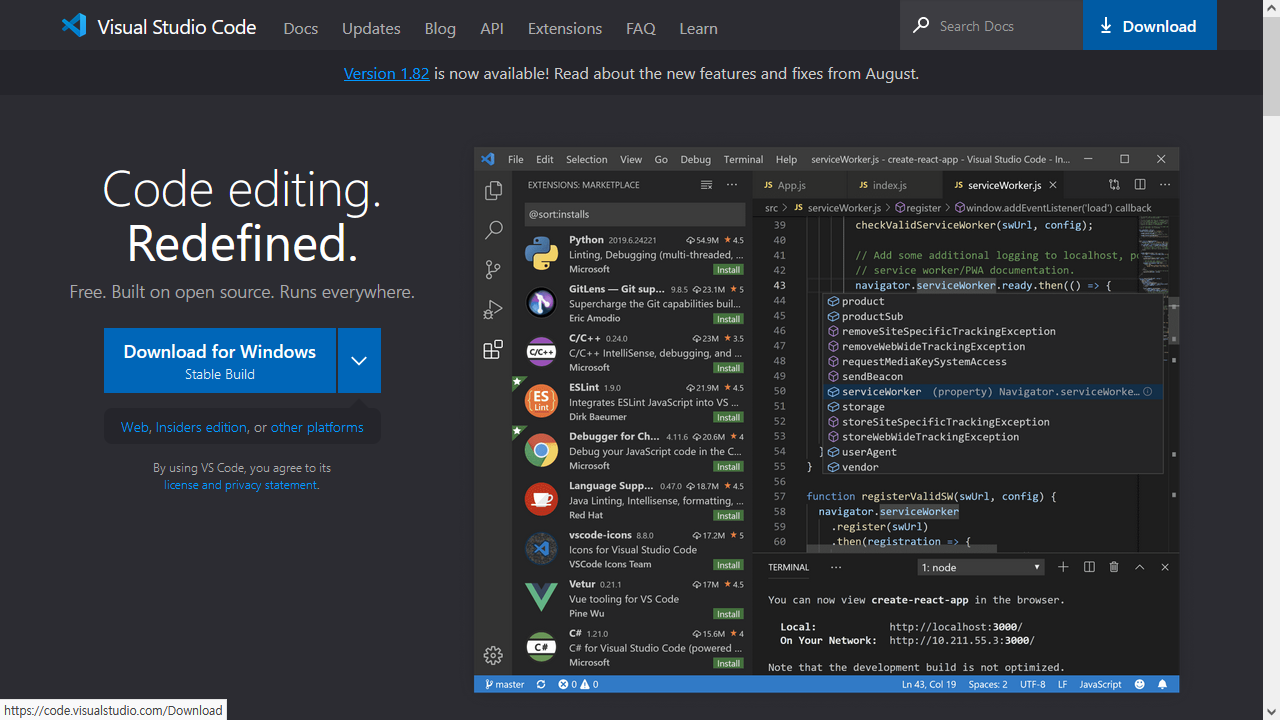
Task: Click the ESLint extension icon
Action: click(541, 401)
